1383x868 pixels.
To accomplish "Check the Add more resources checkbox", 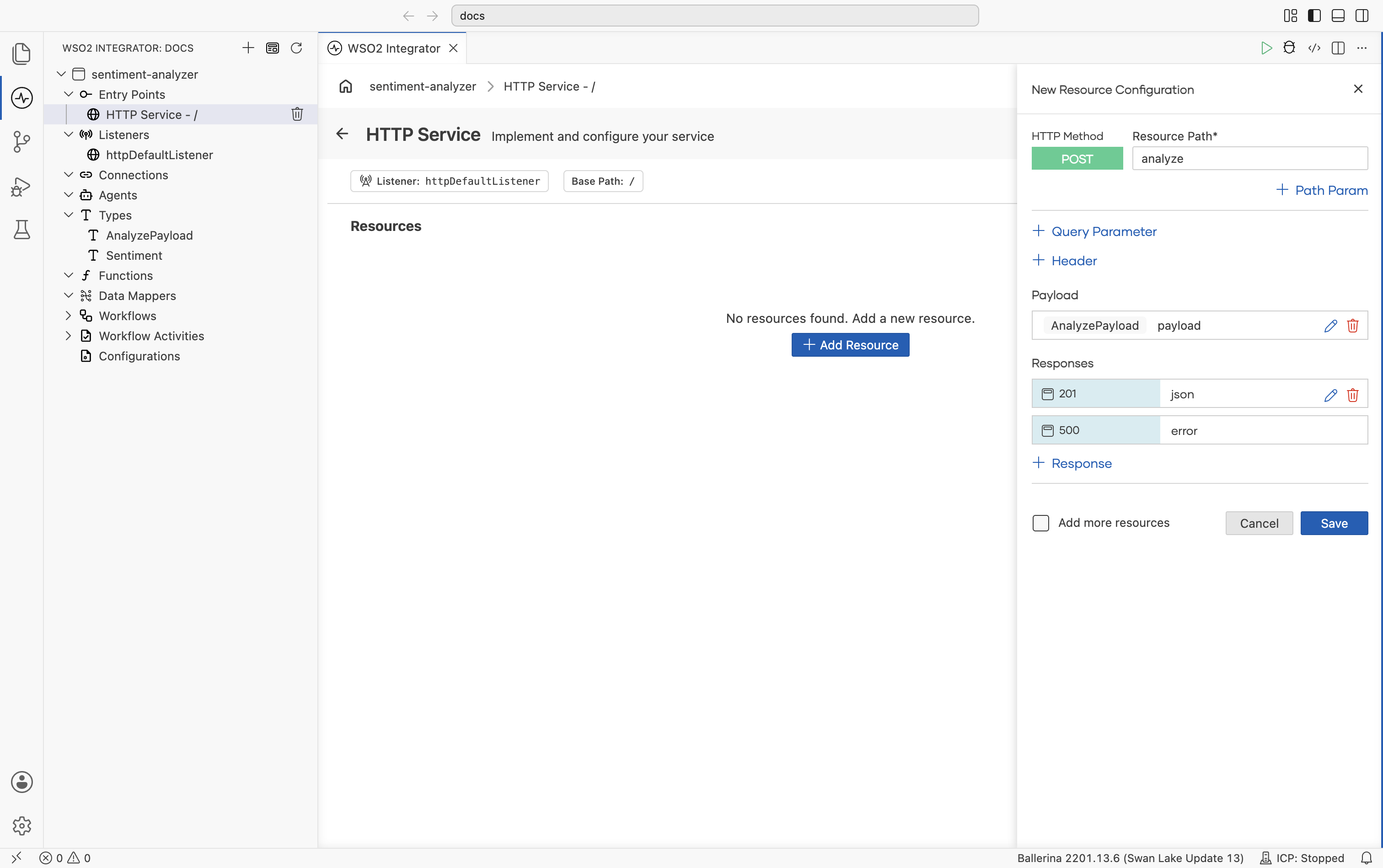I will coord(1041,523).
